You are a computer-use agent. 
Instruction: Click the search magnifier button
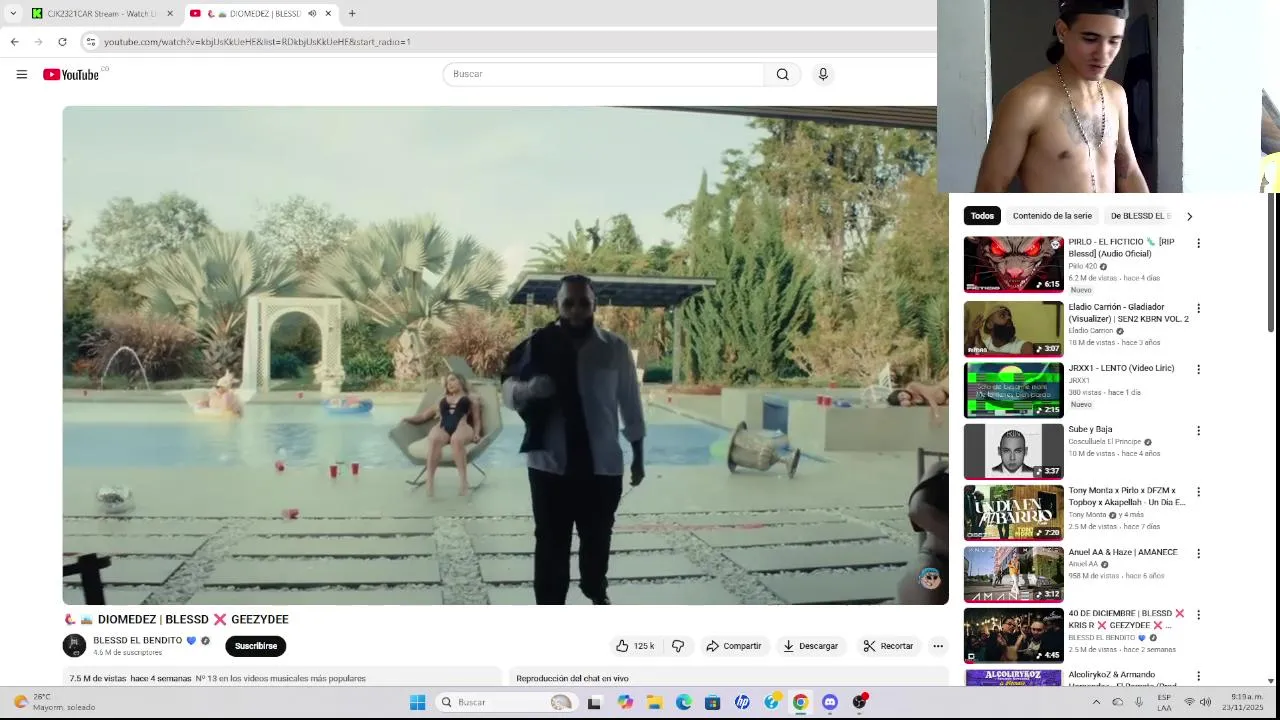coord(782,74)
